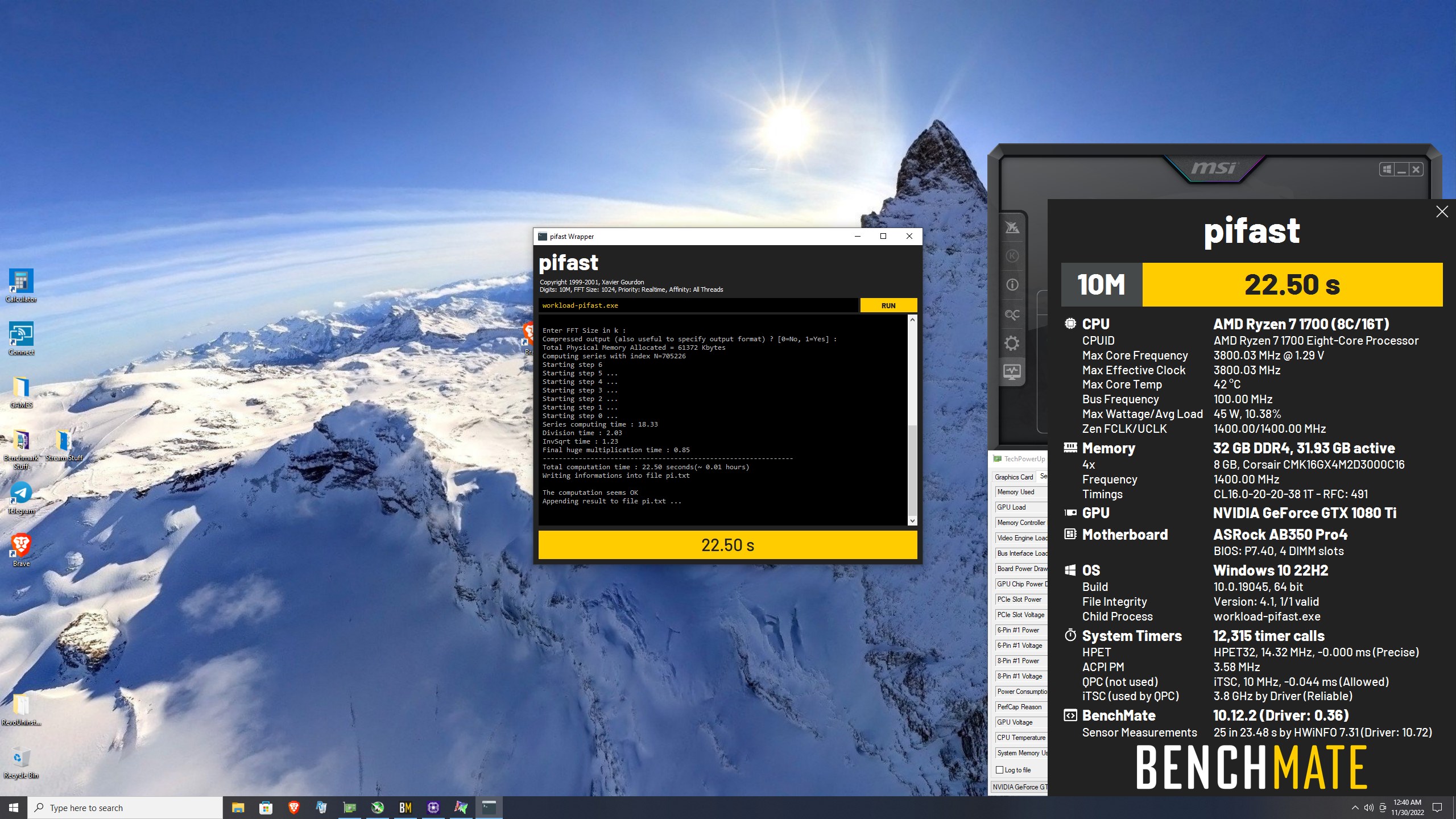Click the yellow 22.50 s result bar in pifast Wrapper

point(727,545)
